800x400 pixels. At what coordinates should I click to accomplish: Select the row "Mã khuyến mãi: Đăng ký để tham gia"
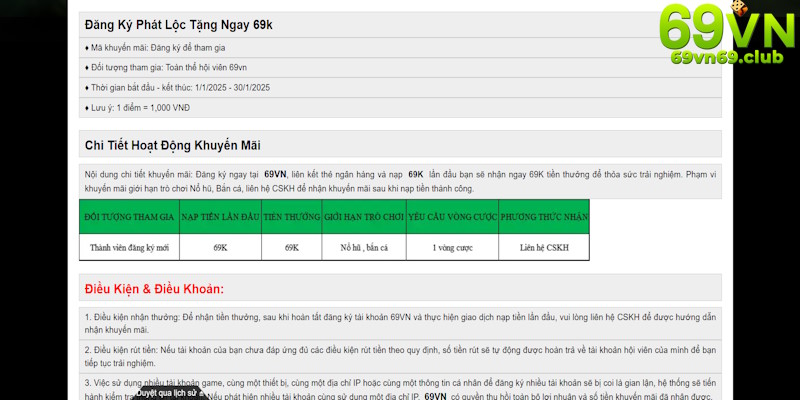pyautogui.click(x=400, y=47)
